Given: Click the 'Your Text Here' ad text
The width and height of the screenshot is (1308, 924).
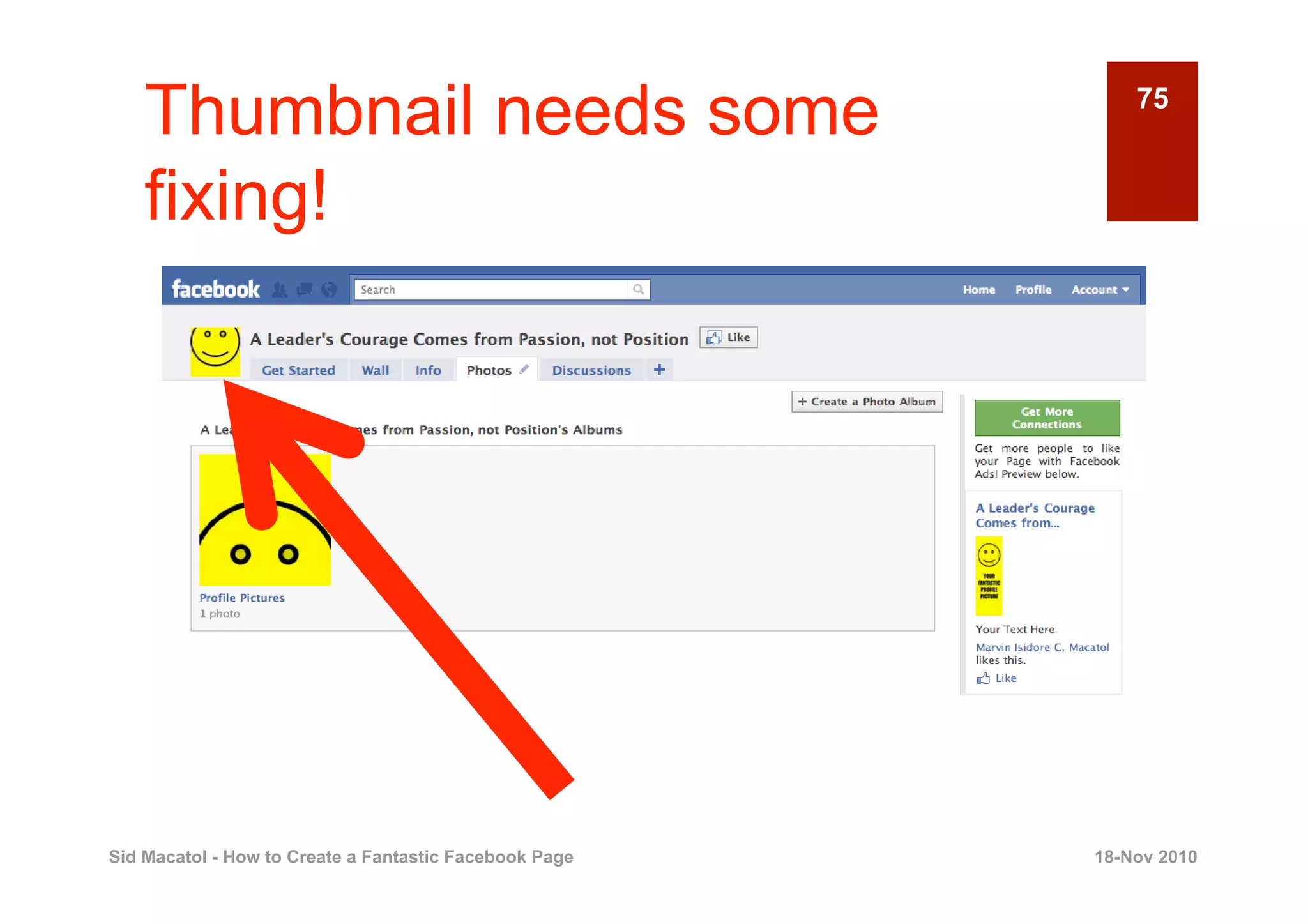Looking at the screenshot, I should point(1015,630).
